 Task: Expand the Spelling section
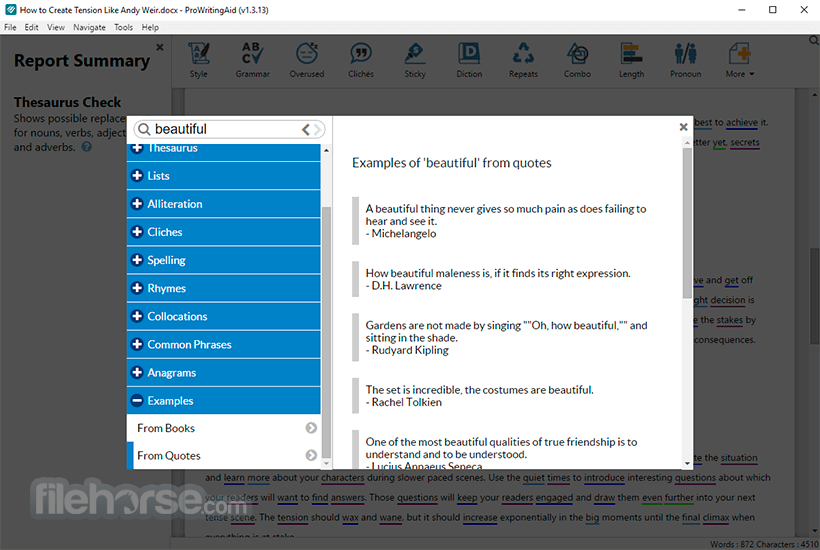tap(223, 260)
